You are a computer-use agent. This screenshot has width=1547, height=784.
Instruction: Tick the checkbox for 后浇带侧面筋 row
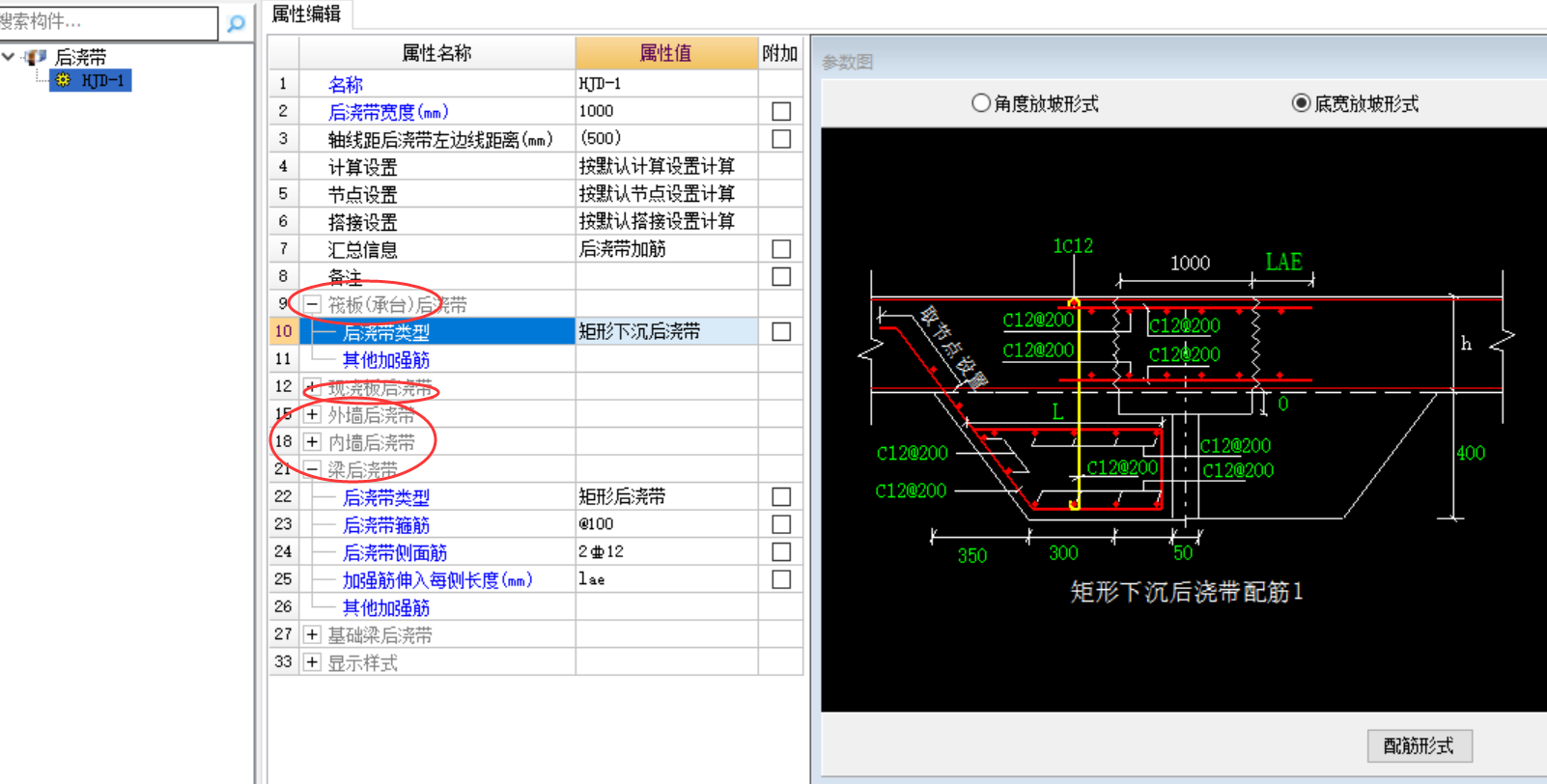point(781,552)
